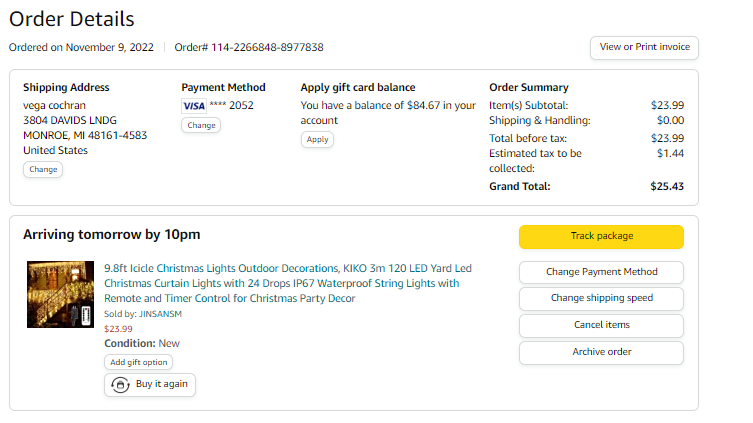The height and width of the screenshot is (423, 753).
Task: Open the Icicle Christmas Lights product link
Action: click(x=288, y=283)
